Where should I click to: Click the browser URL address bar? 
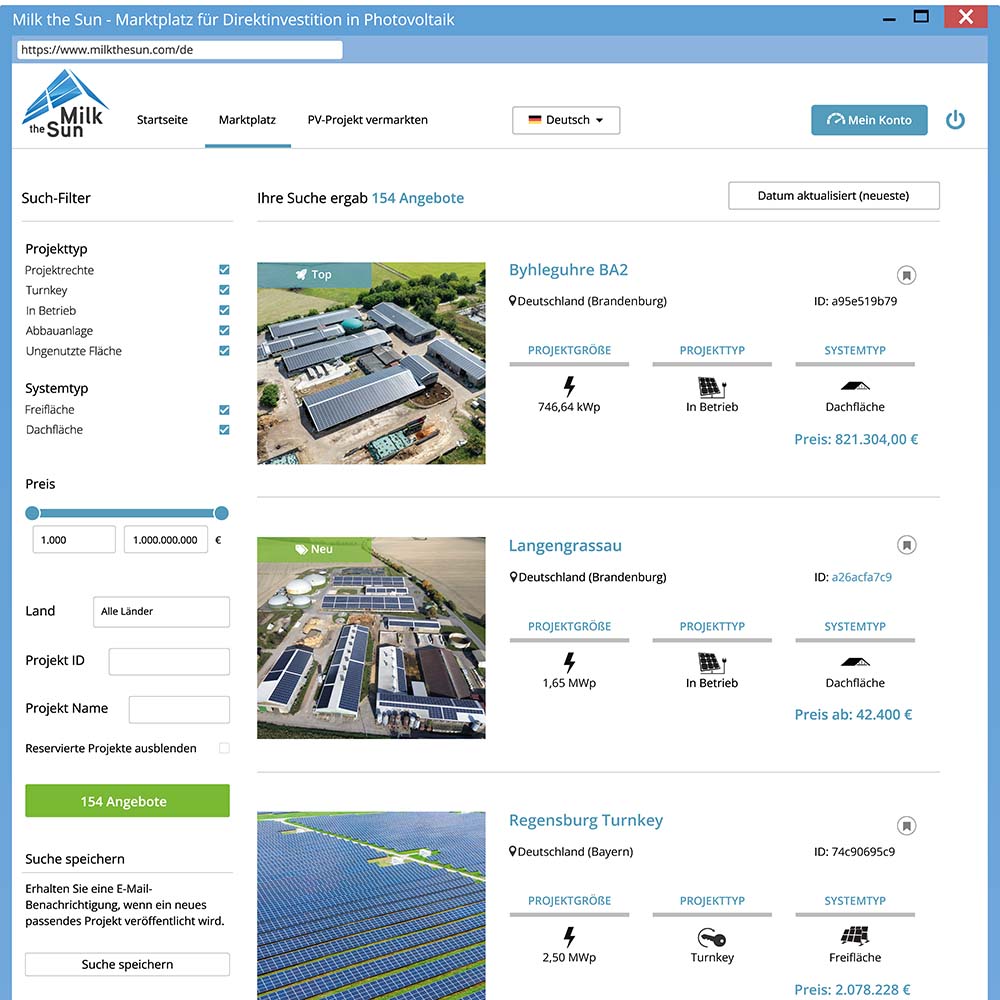click(180, 50)
